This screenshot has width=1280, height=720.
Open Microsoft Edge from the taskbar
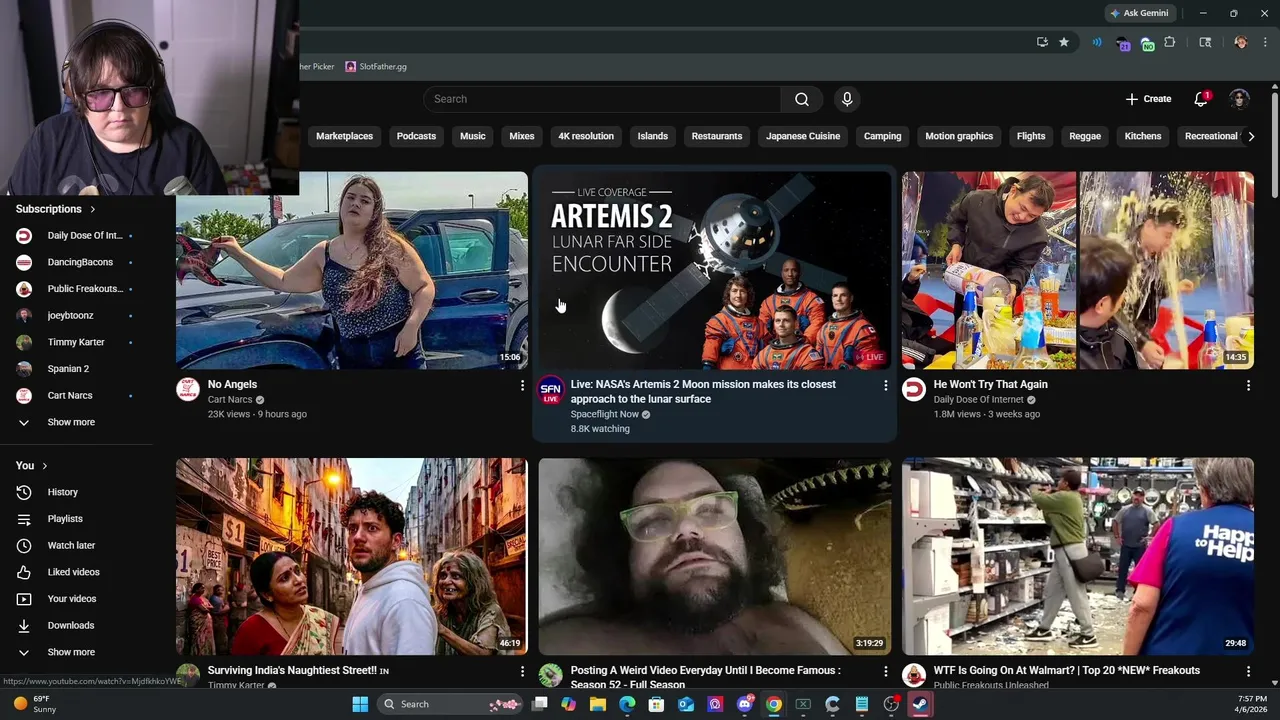[627, 704]
